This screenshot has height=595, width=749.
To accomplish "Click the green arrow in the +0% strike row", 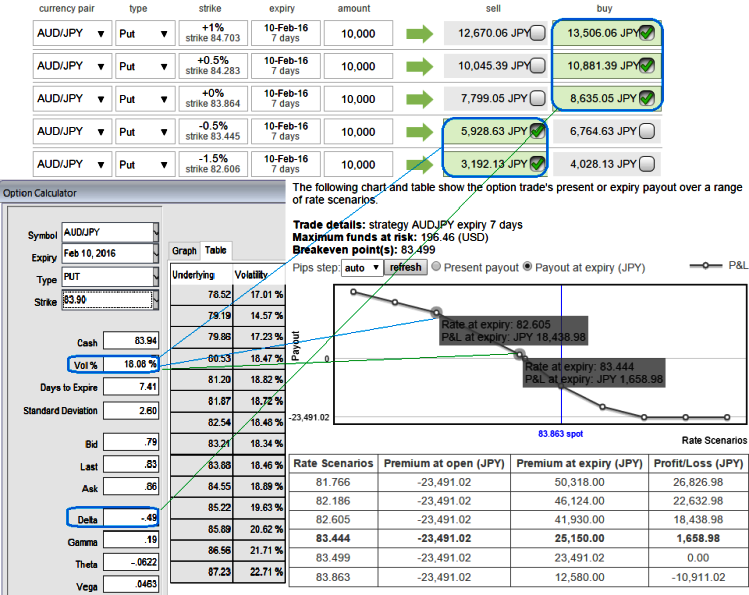I will coord(420,99).
